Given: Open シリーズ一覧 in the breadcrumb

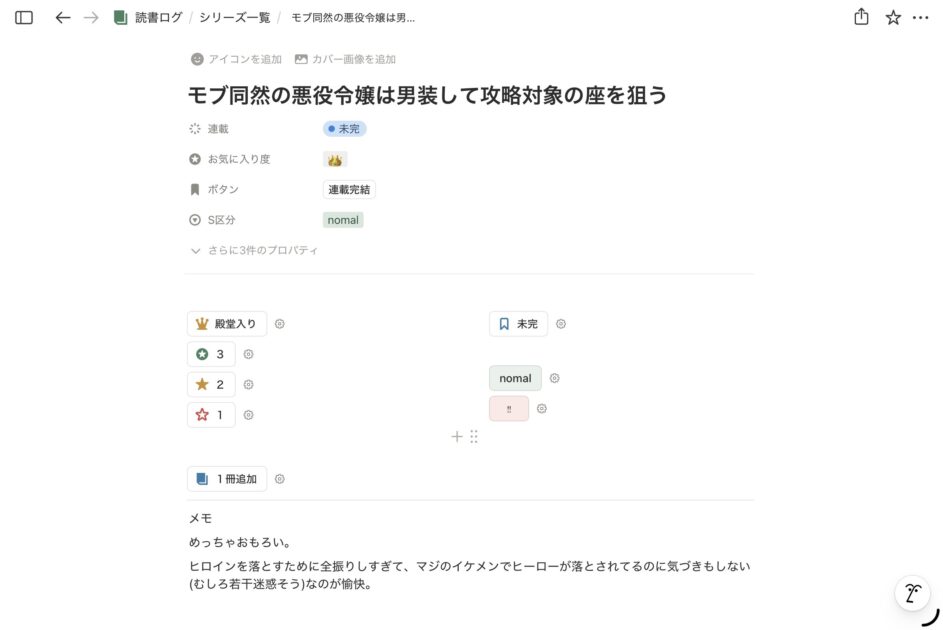Looking at the screenshot, I should (235, 18).
